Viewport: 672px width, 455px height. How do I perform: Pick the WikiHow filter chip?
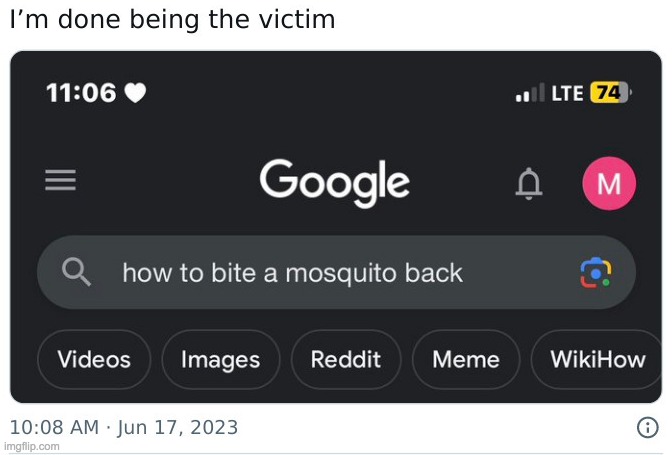click(597, 360)
